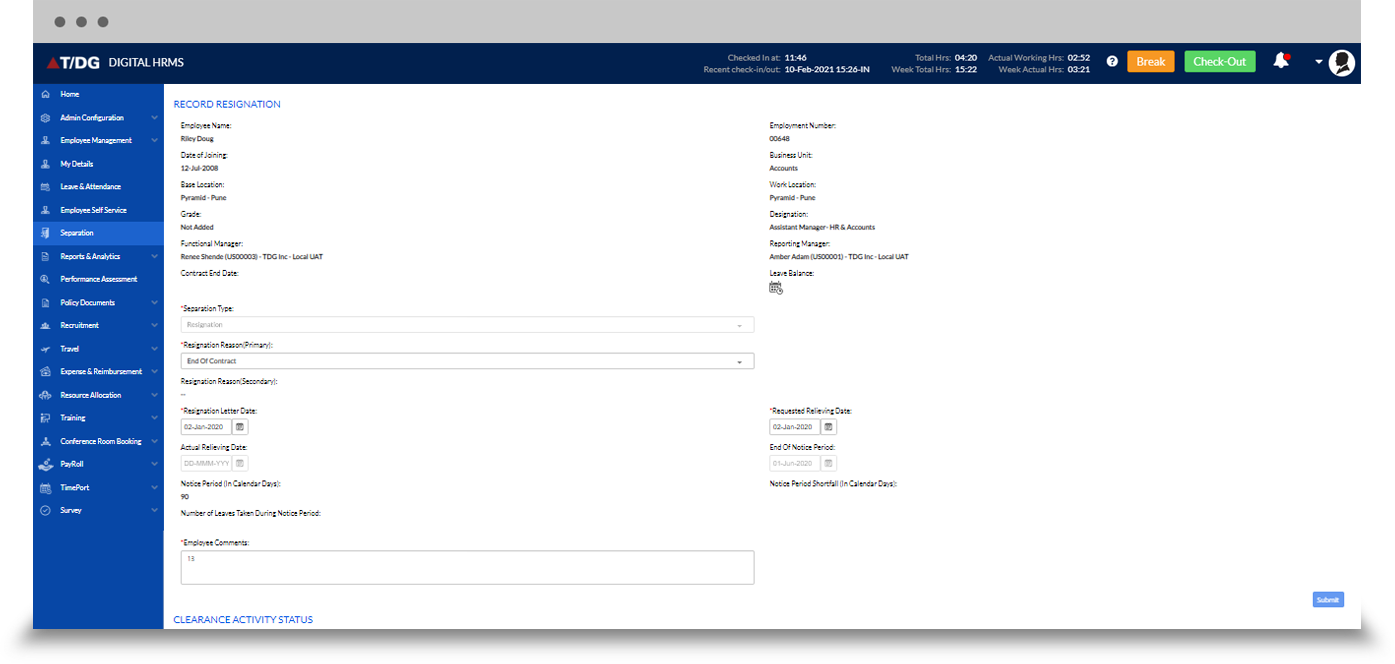Click notice period value 90

pos(185,497)
